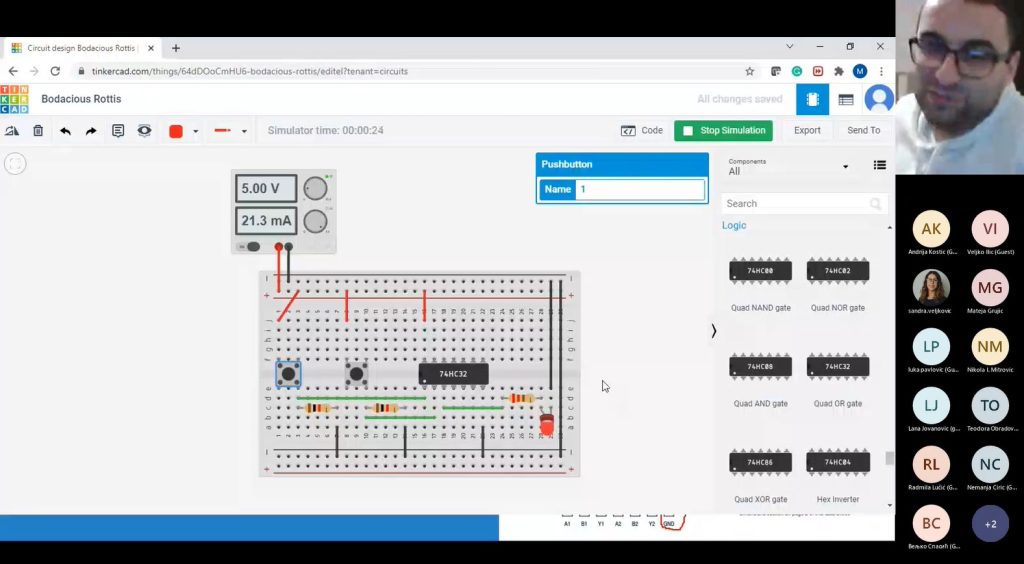Toggle notes visibility eye icon
This screenshot has height=564, width=1024.
point(145,131)
